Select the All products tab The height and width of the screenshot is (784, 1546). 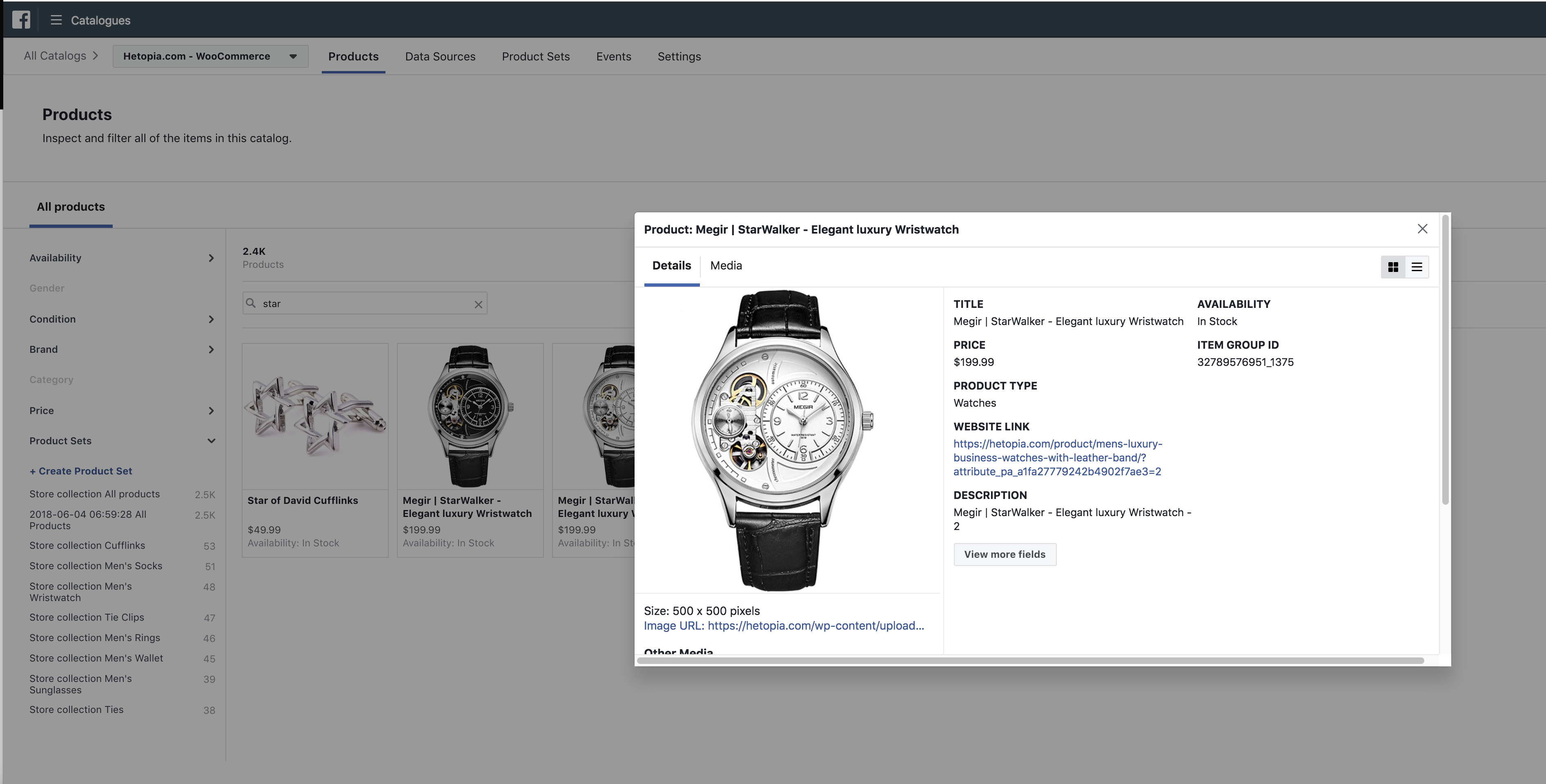(x=71, y=207)
